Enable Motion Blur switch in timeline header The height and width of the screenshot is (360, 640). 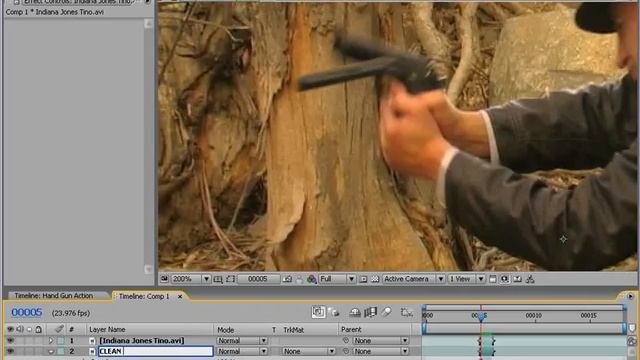click(386, 313)
